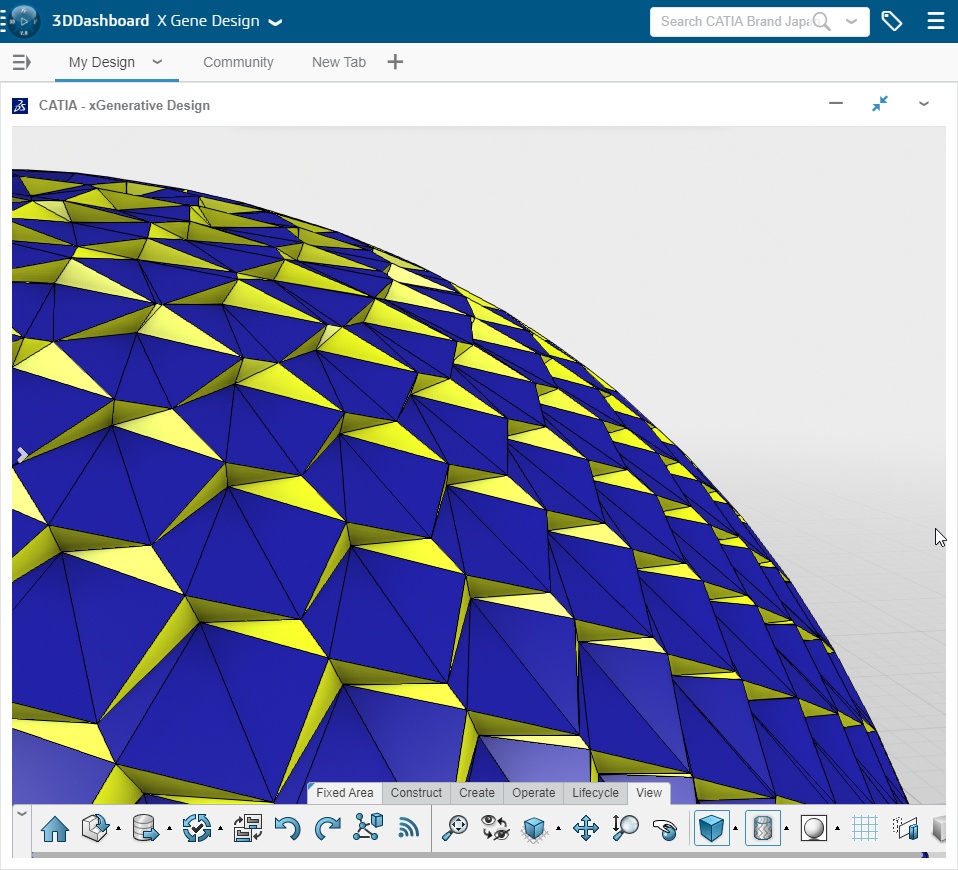Click the 3DEXPERIENCE compass icon
This screenshot has height=870, width=958.
tap(24, 21)
